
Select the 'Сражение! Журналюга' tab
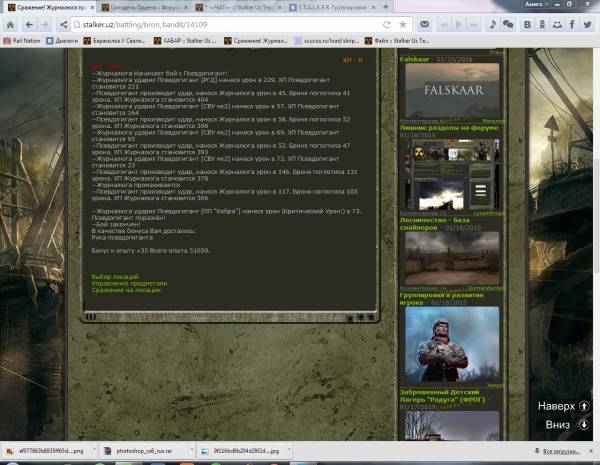[48, 7]
